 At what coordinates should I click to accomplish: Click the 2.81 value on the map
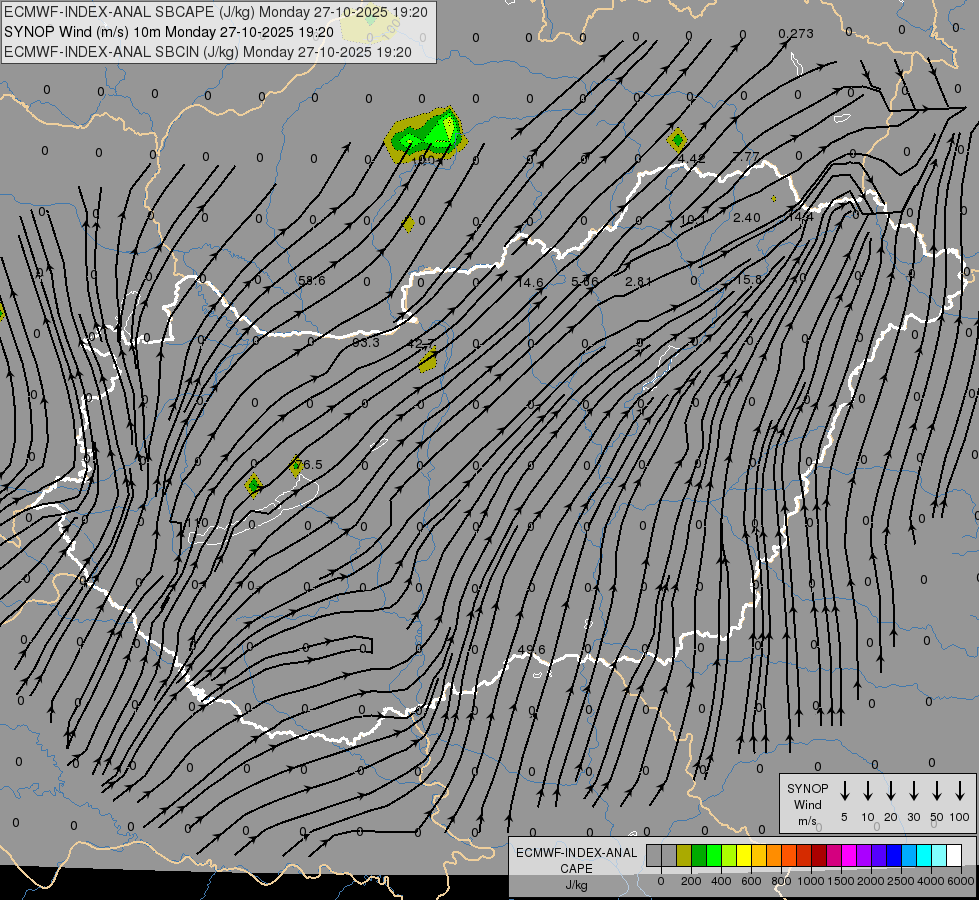(639, 281)
